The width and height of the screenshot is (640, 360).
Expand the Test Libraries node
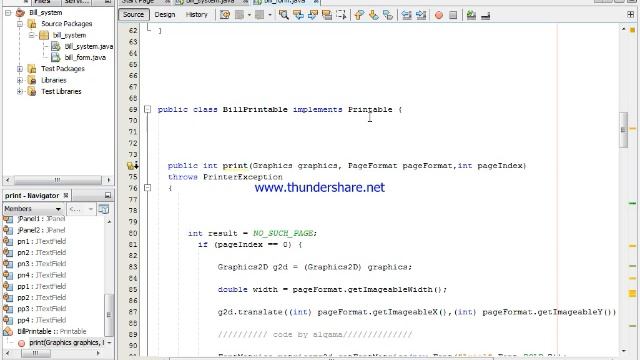click(20, 91)
